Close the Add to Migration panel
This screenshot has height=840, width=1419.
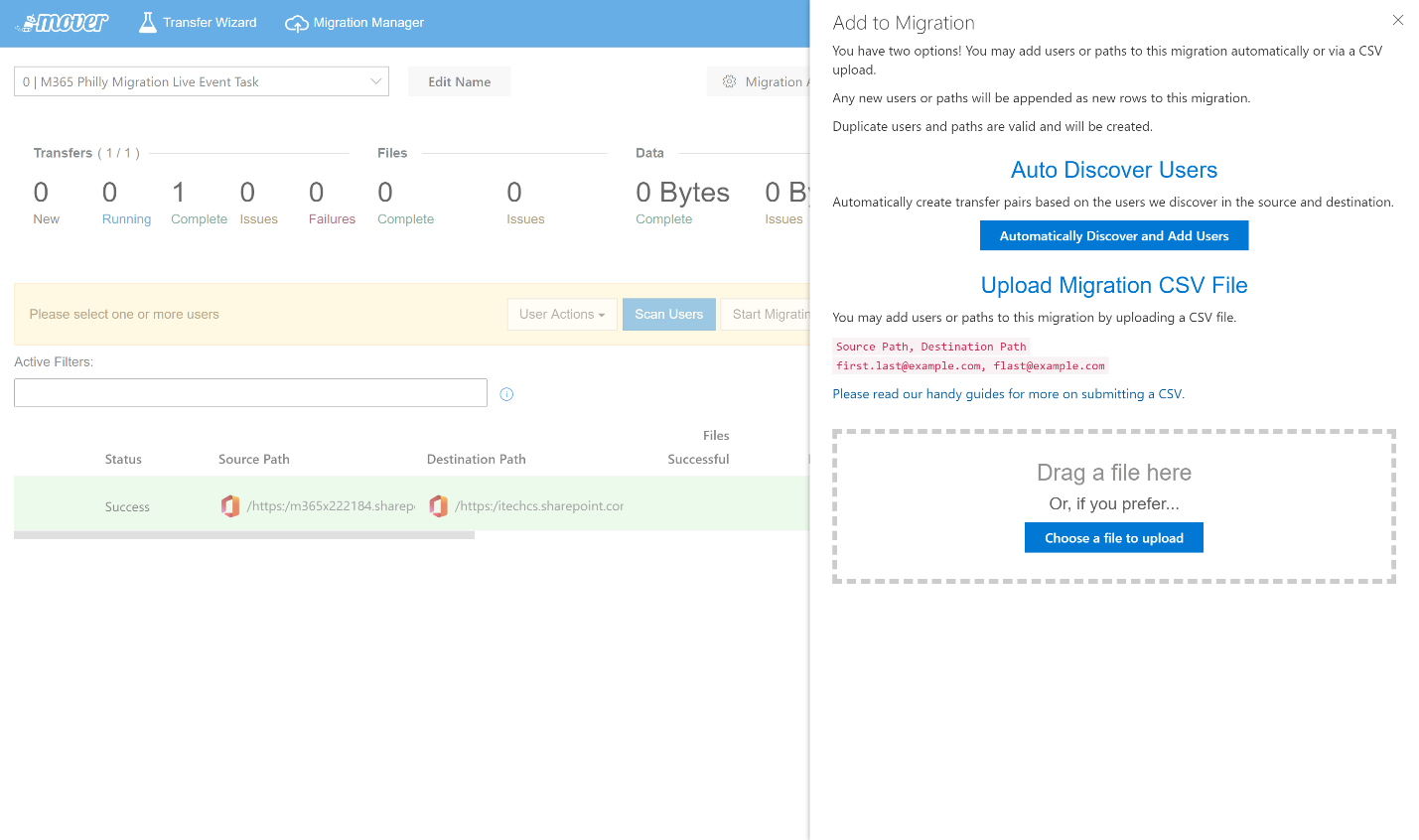pos(1397,20)
